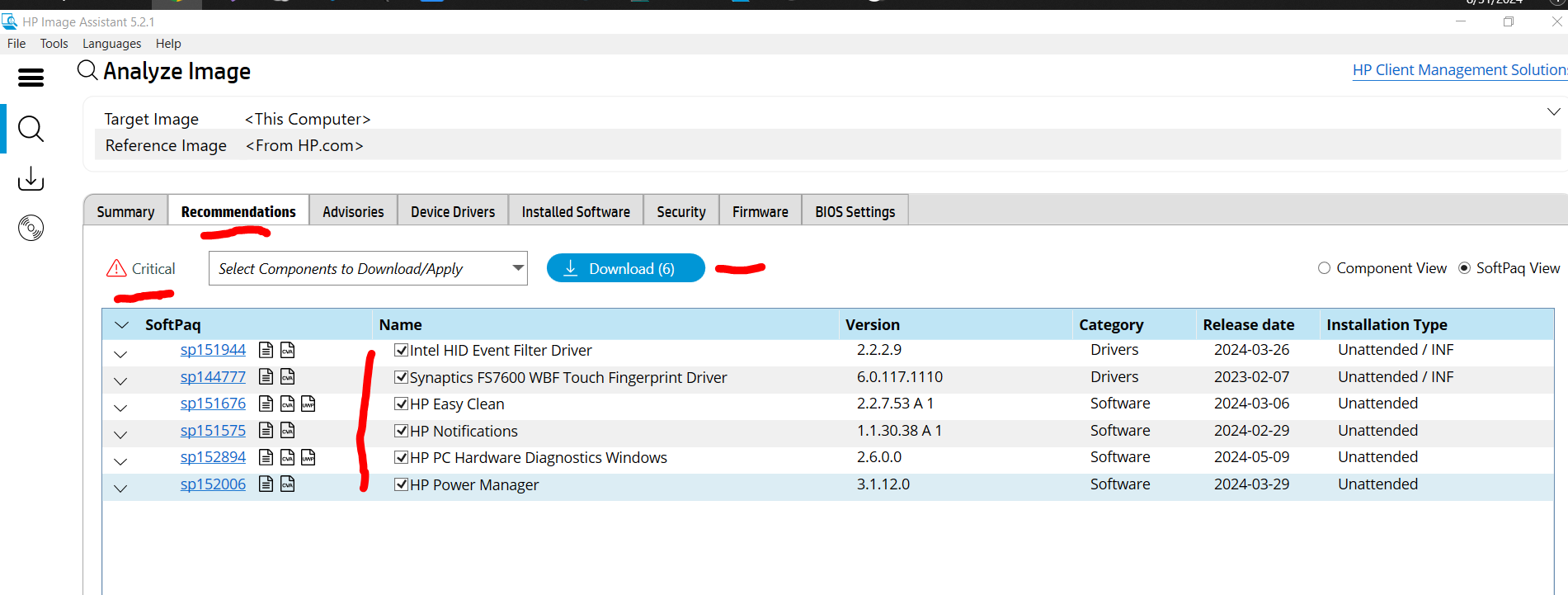Open release notes document icon for sp151944

click(266, 350)
